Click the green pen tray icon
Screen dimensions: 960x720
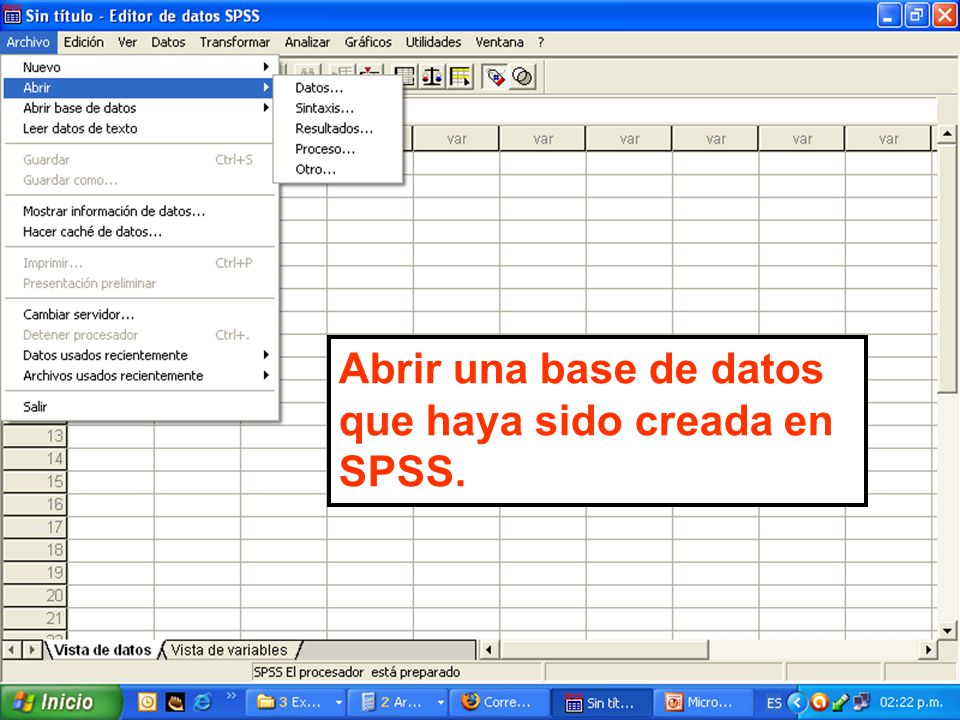[x=841, y=702]
